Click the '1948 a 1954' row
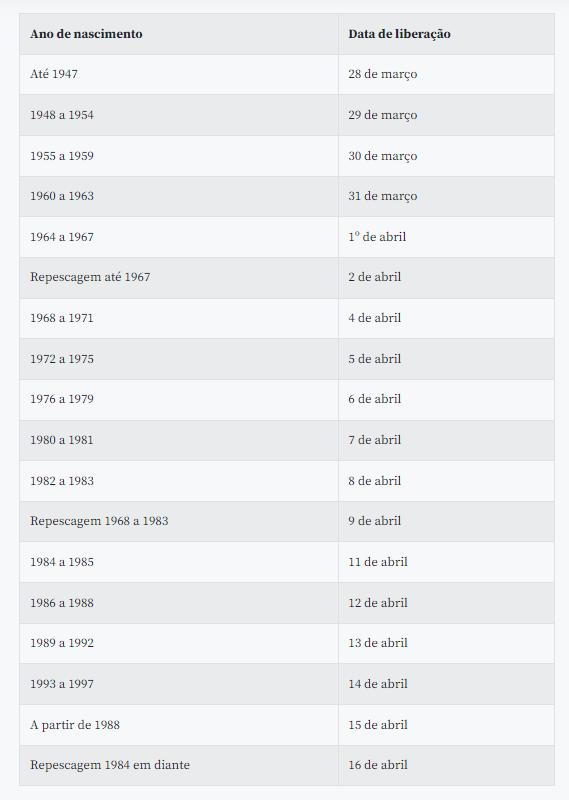 coord(287,115)
